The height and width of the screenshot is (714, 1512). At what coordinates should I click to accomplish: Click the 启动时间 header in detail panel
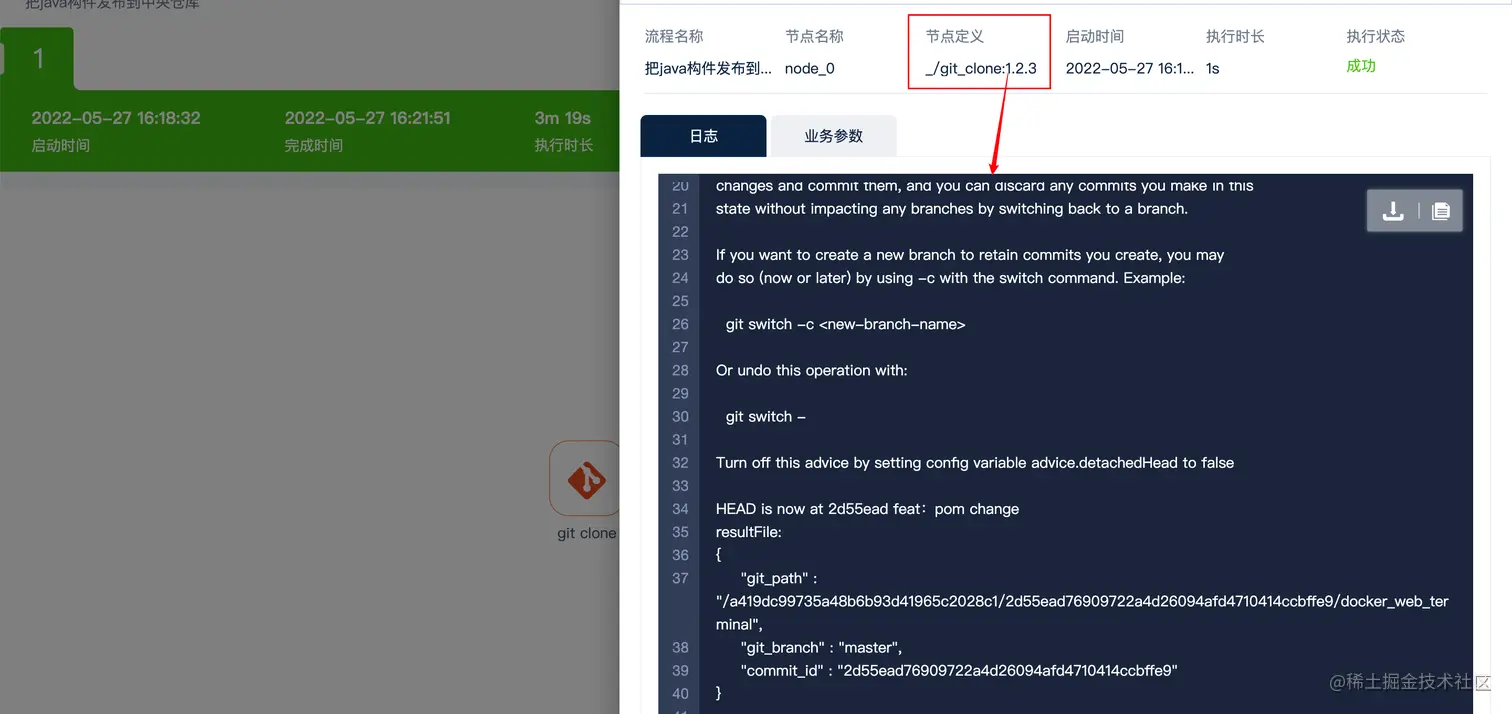pos(1095,36)
